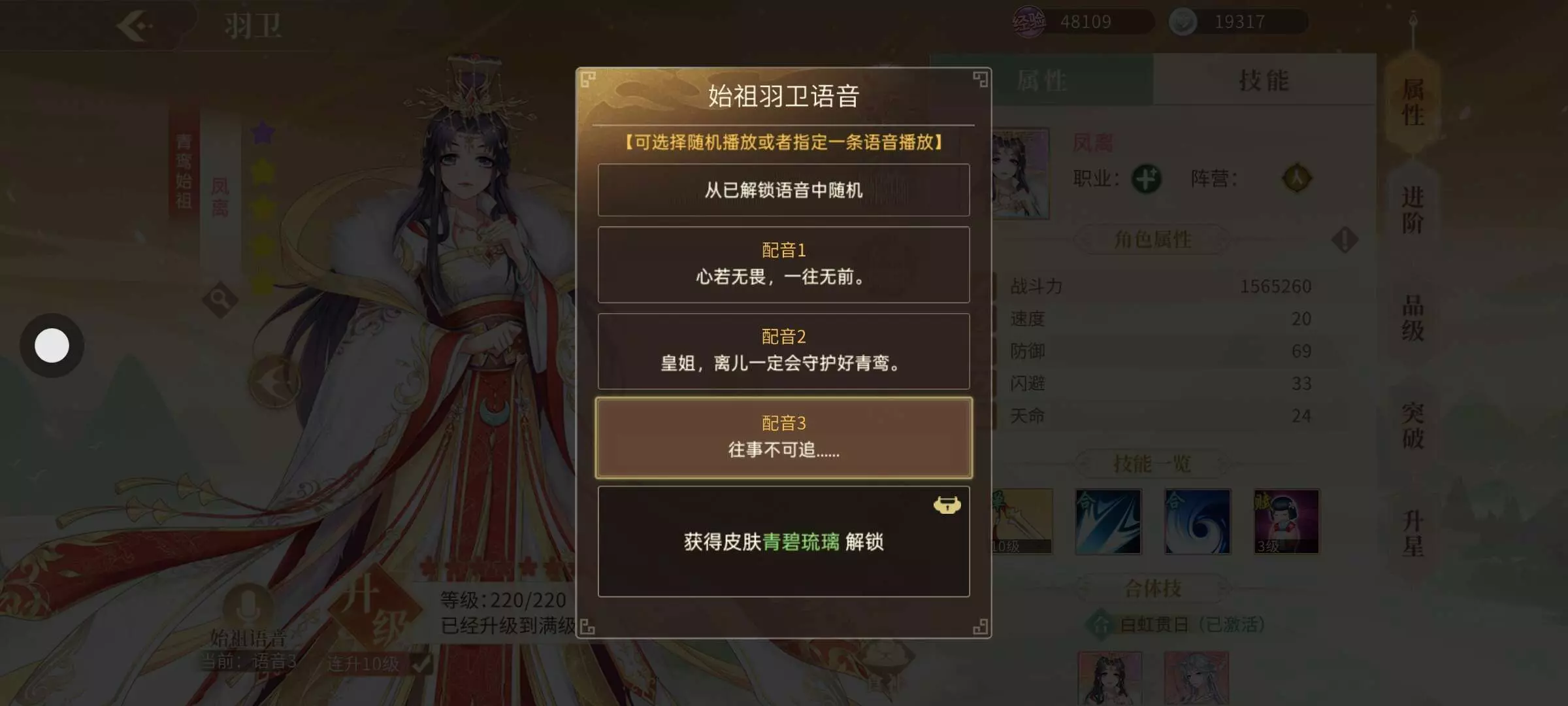Click the purple character skill icon
The height and width of the screenshot is (706, 1568).
pos(1286,522)
